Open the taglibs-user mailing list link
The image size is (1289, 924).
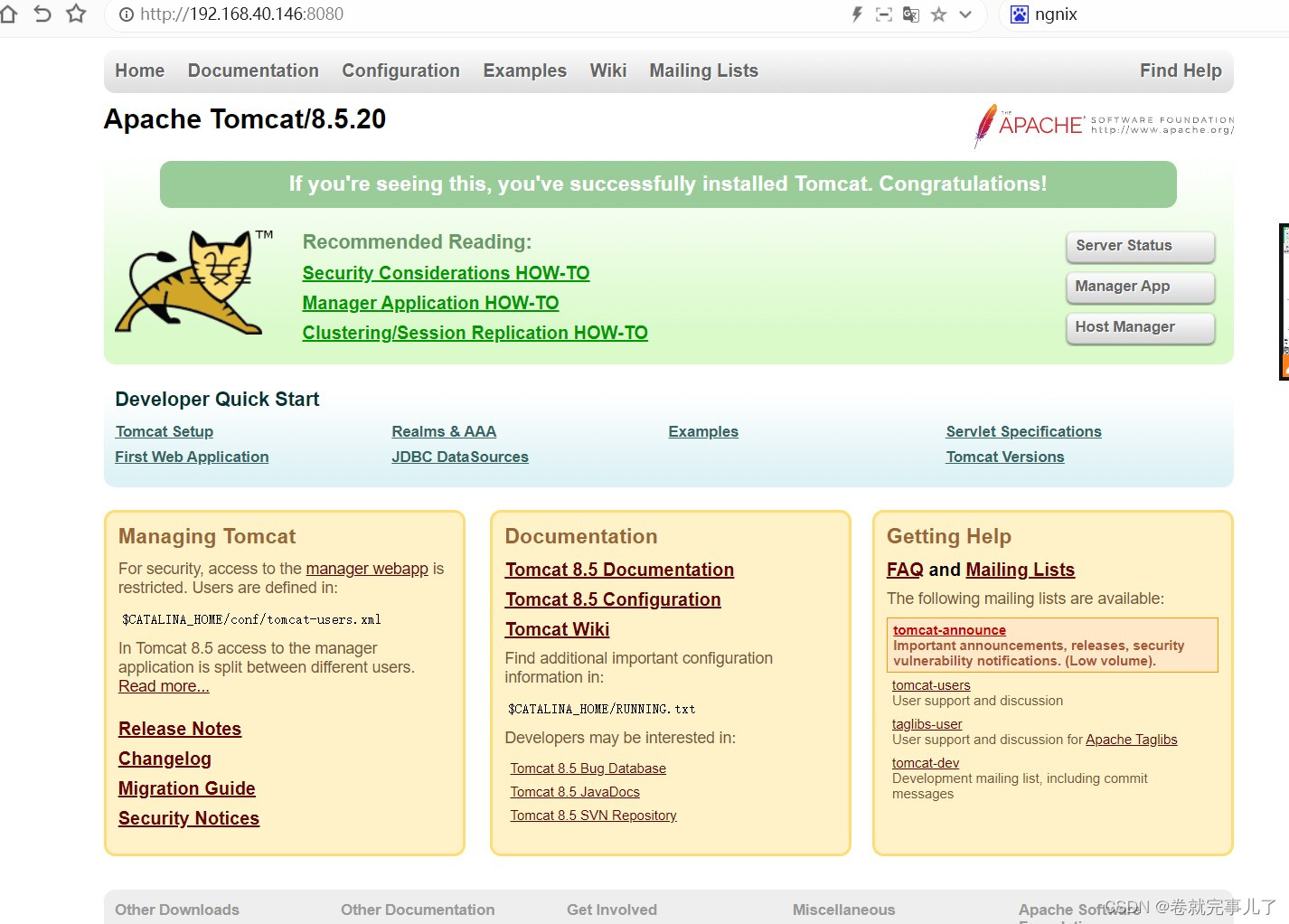click(927, 724)
